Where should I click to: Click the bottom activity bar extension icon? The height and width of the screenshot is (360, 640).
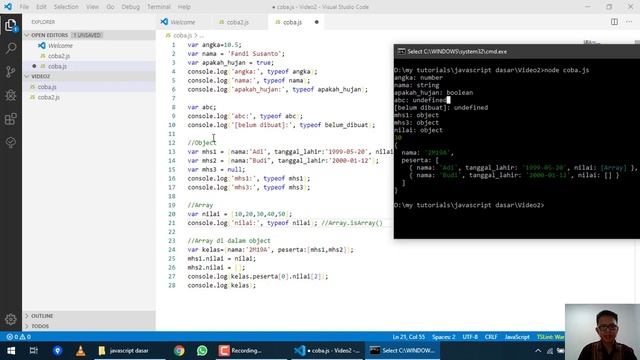(11, 142)
